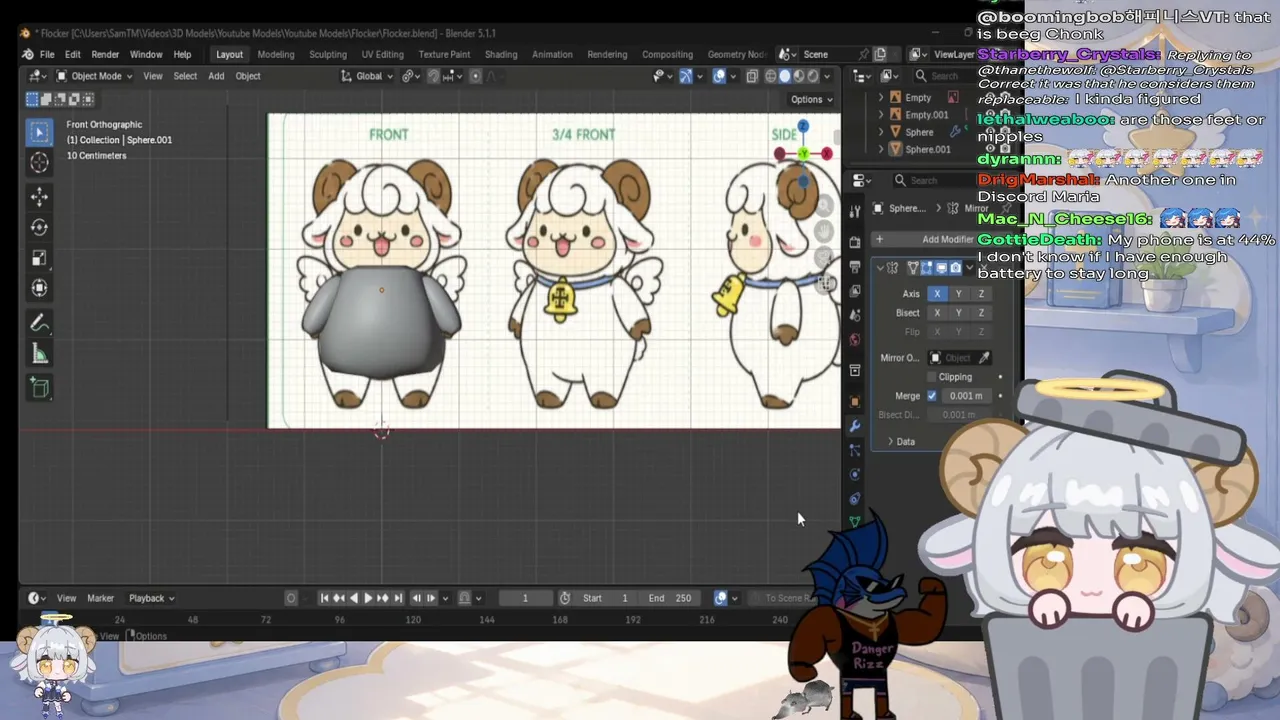
Task: Click the pan hand viewport gizmo
Action: [x=824, y=232]
